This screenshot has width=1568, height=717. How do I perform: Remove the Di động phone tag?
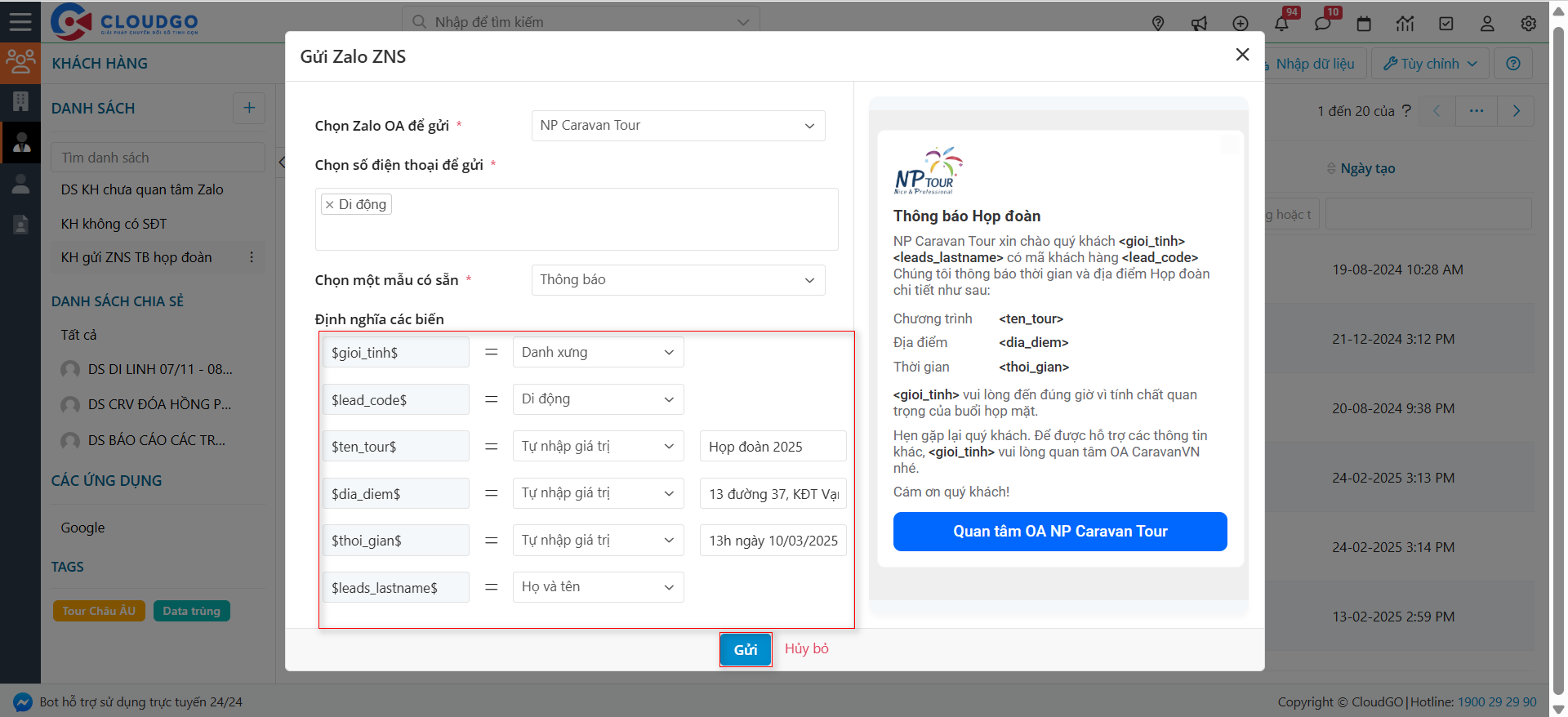[x=329, y=205]
